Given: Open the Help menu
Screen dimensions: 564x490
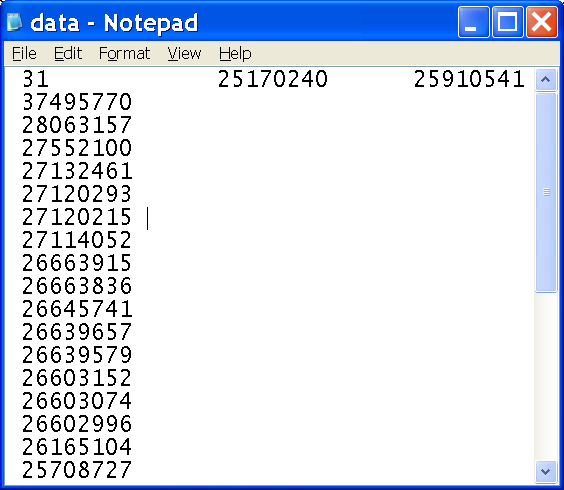Looking at the screenshot, I should click(x=235, y=54).
